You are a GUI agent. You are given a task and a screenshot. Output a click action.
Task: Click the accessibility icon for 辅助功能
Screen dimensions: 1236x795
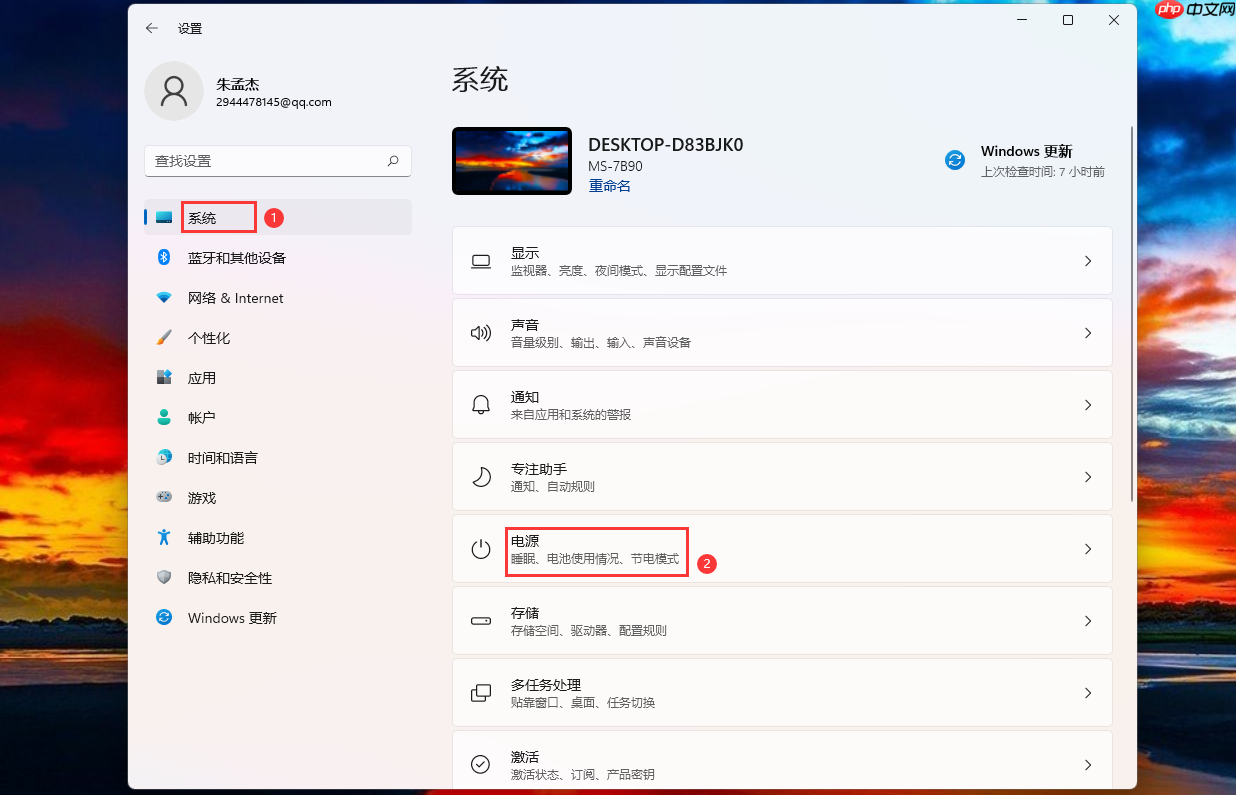pos(163,537)
